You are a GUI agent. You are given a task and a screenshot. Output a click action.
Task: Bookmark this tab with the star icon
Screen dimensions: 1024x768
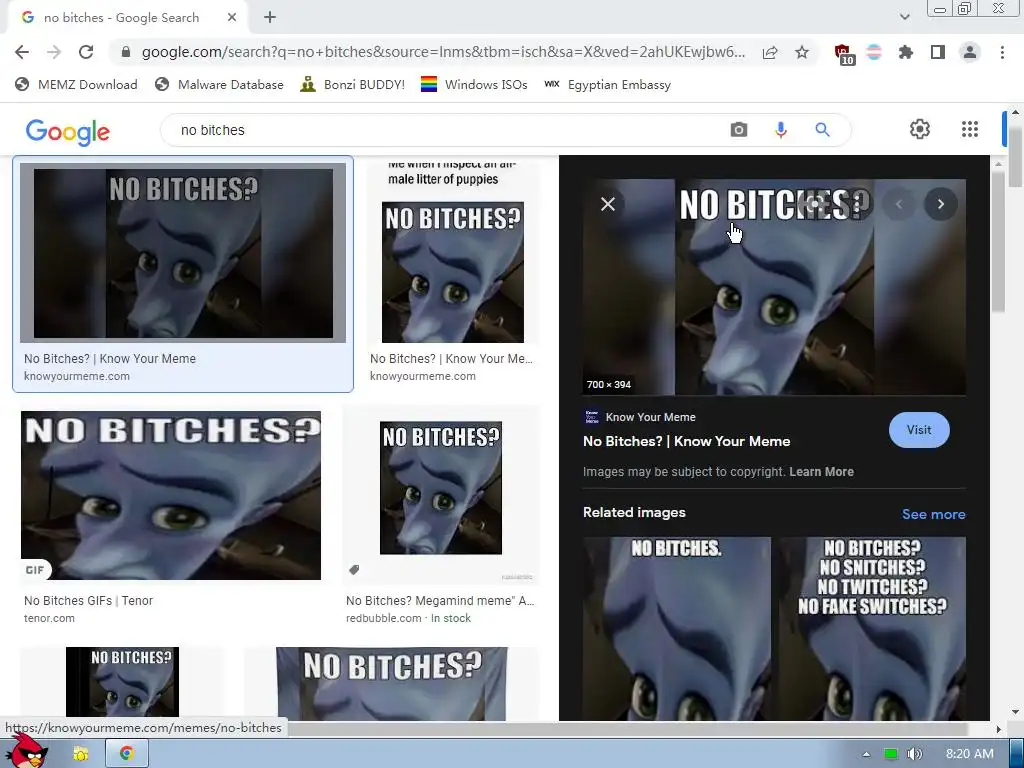802,52
